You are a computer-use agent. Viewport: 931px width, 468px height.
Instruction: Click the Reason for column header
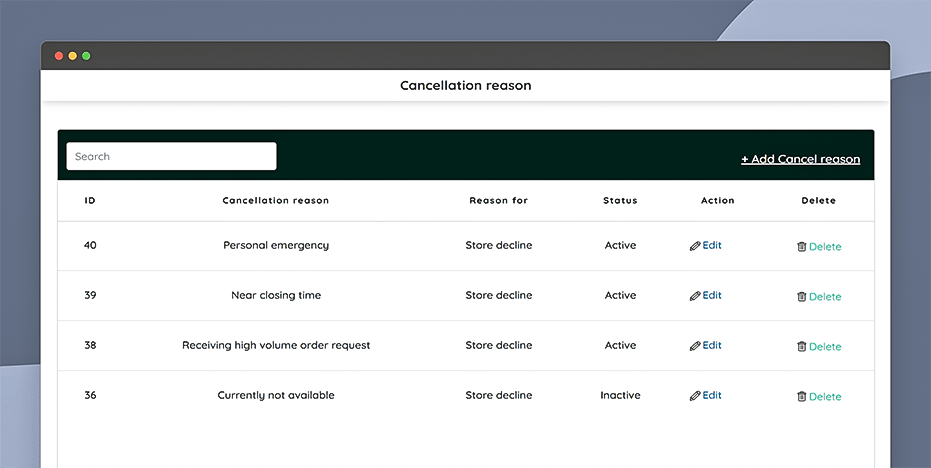tap(499, 201)
